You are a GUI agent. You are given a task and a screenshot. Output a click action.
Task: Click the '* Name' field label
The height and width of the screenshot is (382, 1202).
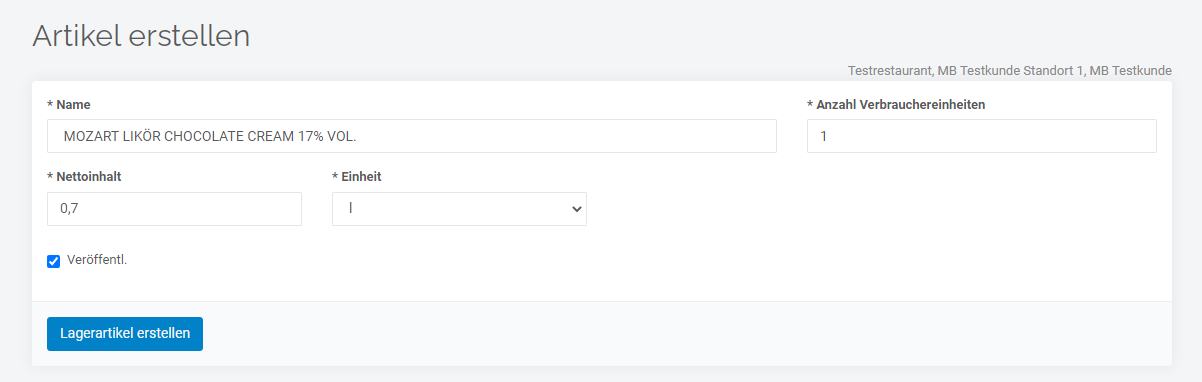click(69, 104)
